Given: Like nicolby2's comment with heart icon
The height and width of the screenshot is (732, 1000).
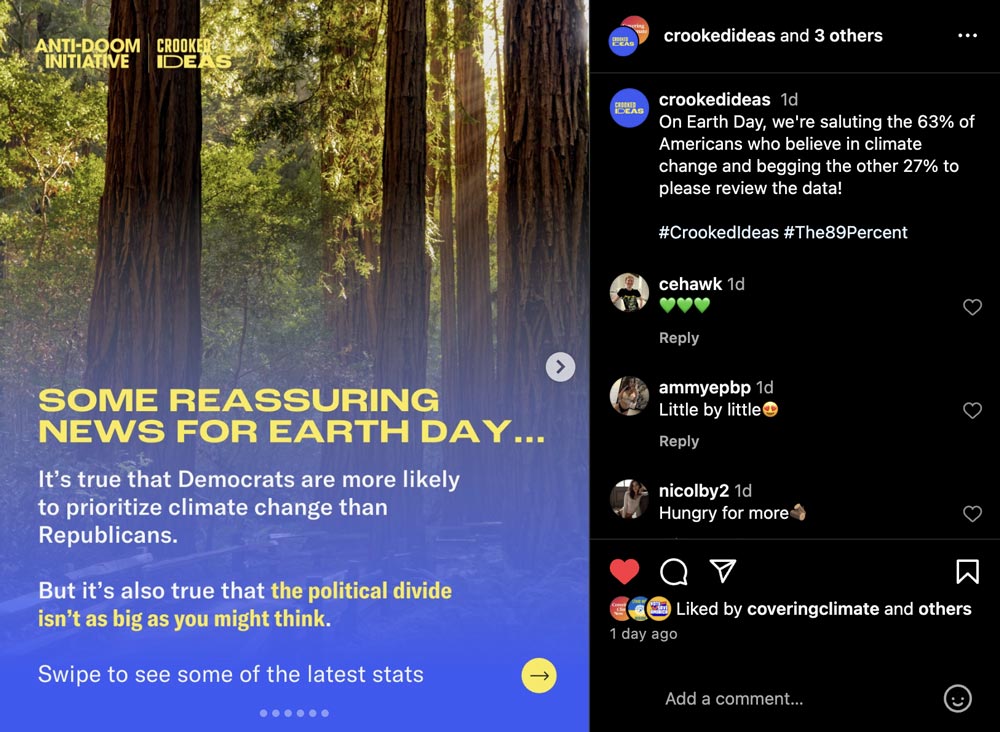Looking at the screenshot, I should click(972, 514).
